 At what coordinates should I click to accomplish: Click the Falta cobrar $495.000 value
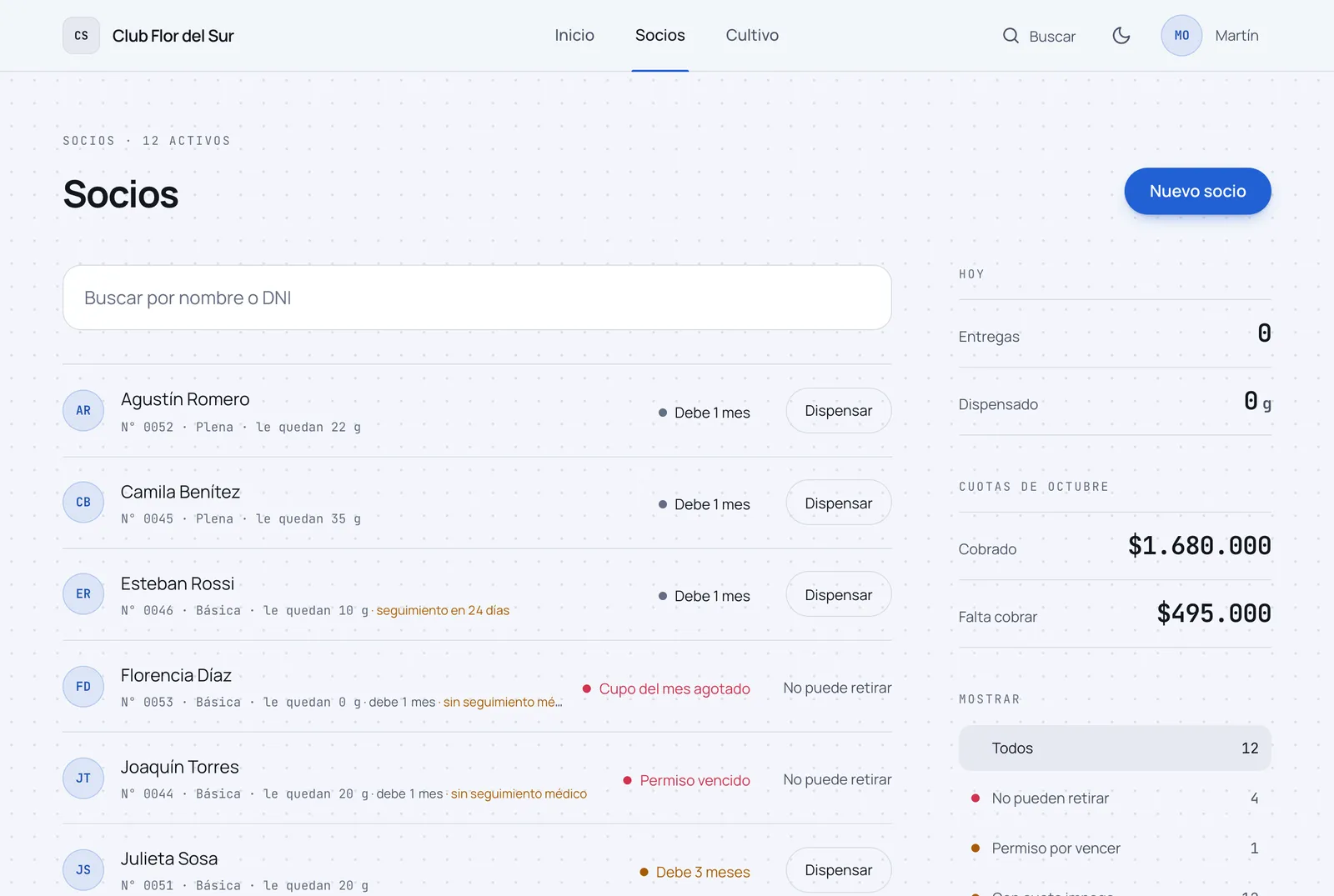click(x=1214, y=613)
